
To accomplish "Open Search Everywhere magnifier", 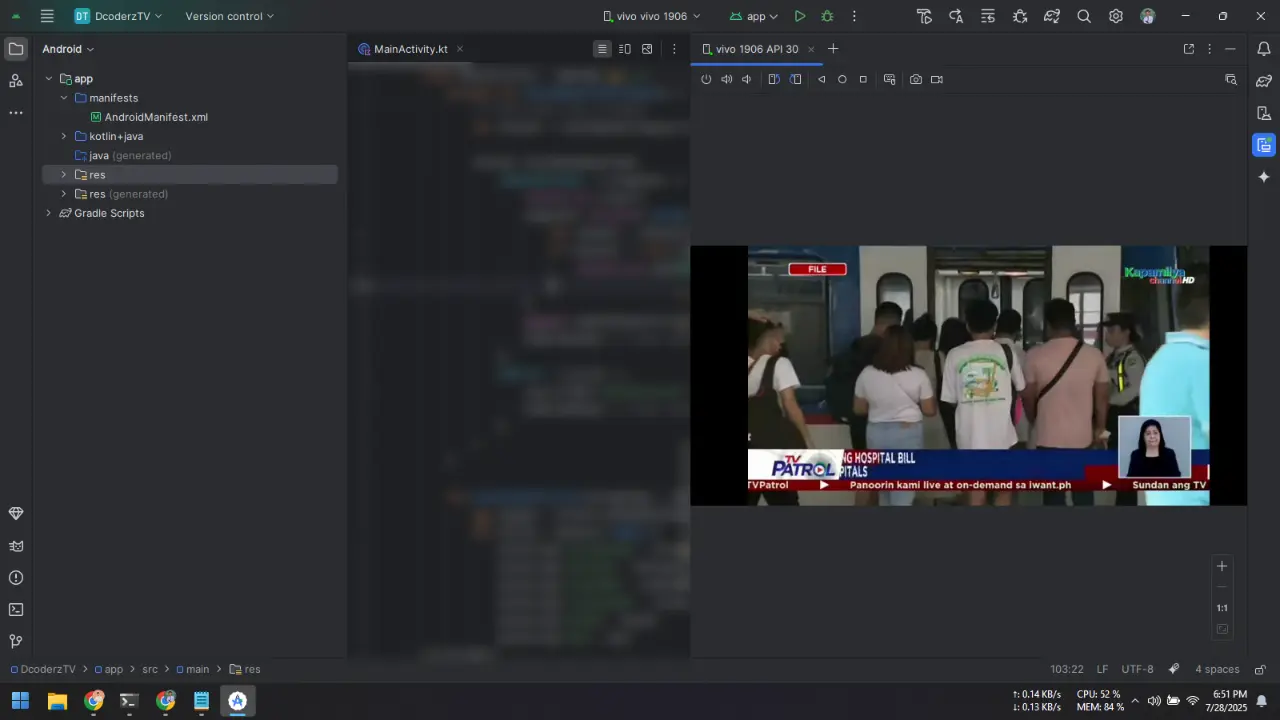I will coord(1084,16).
